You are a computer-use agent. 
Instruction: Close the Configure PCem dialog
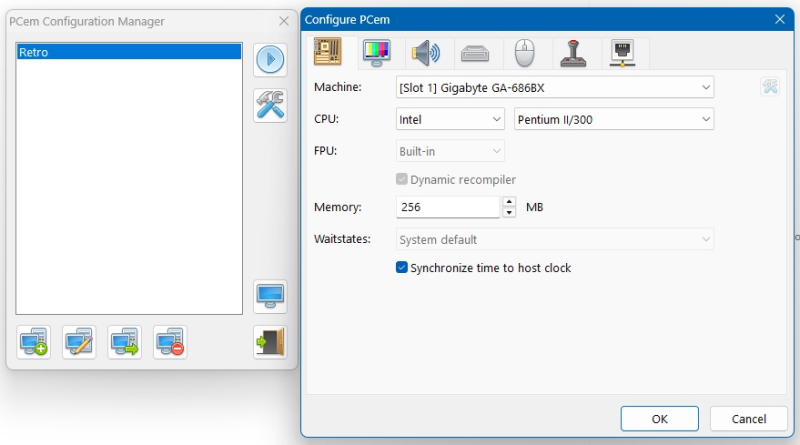click(x=780, y=19)
